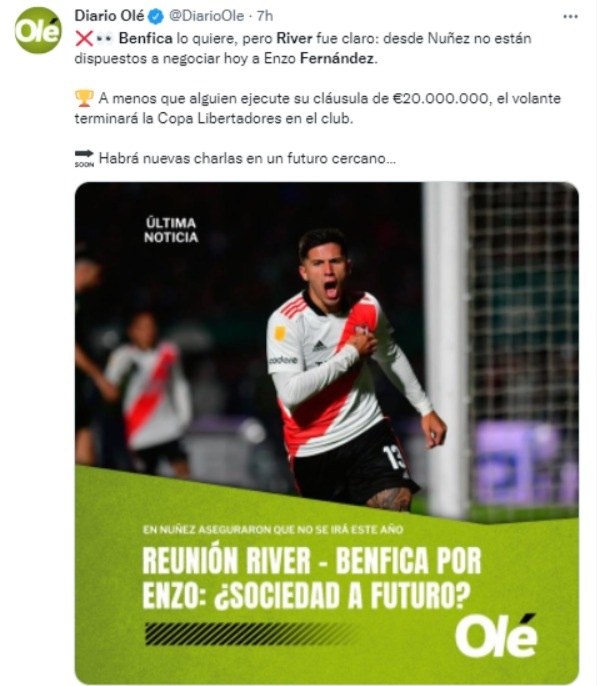Open the three-dots more options menu
597x686 pixels.
point(570,17)
